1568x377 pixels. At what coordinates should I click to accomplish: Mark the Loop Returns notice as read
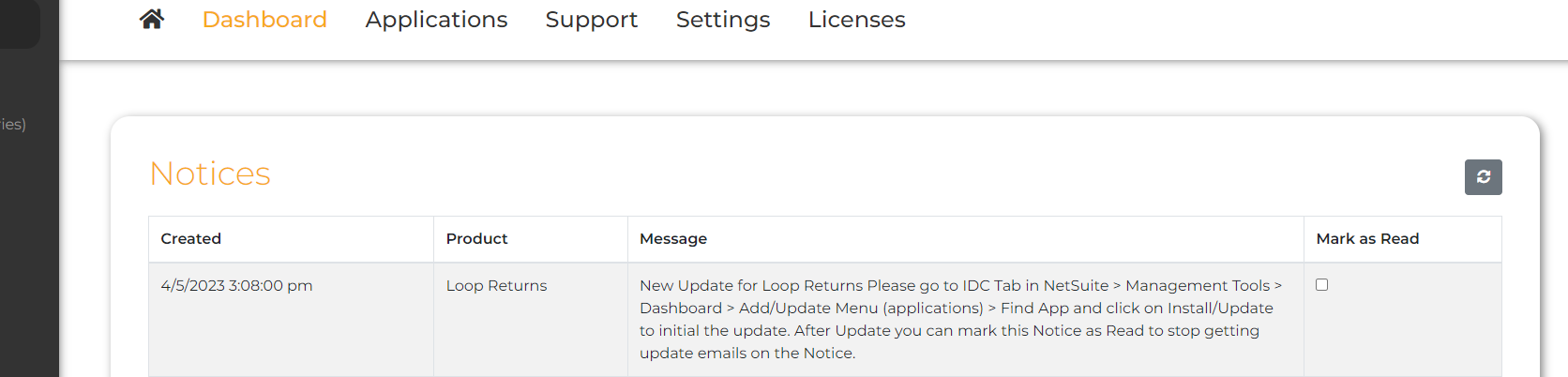point(1321,285)
